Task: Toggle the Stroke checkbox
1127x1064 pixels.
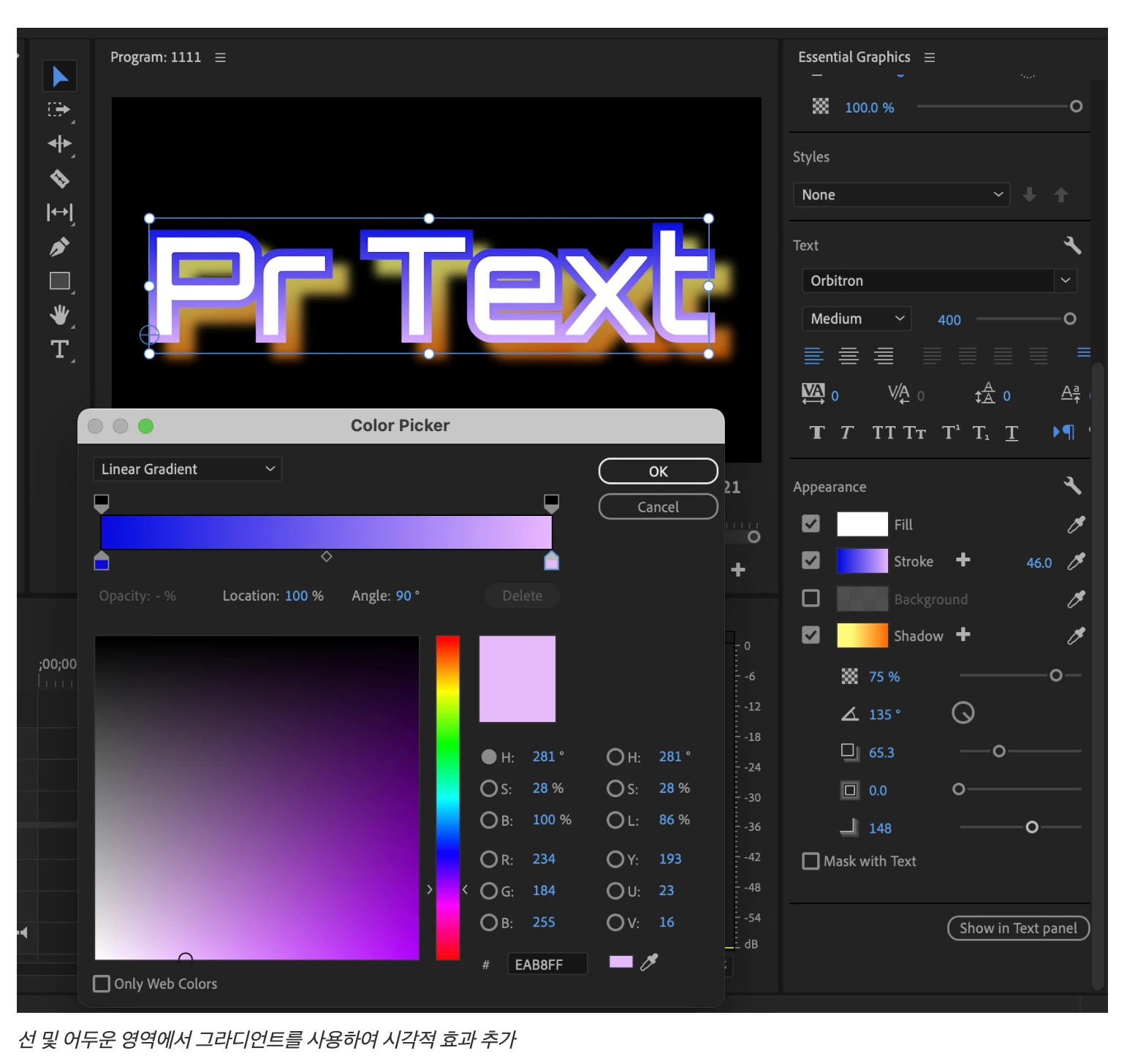Action: pyautogui.click(x=811, y=560)
